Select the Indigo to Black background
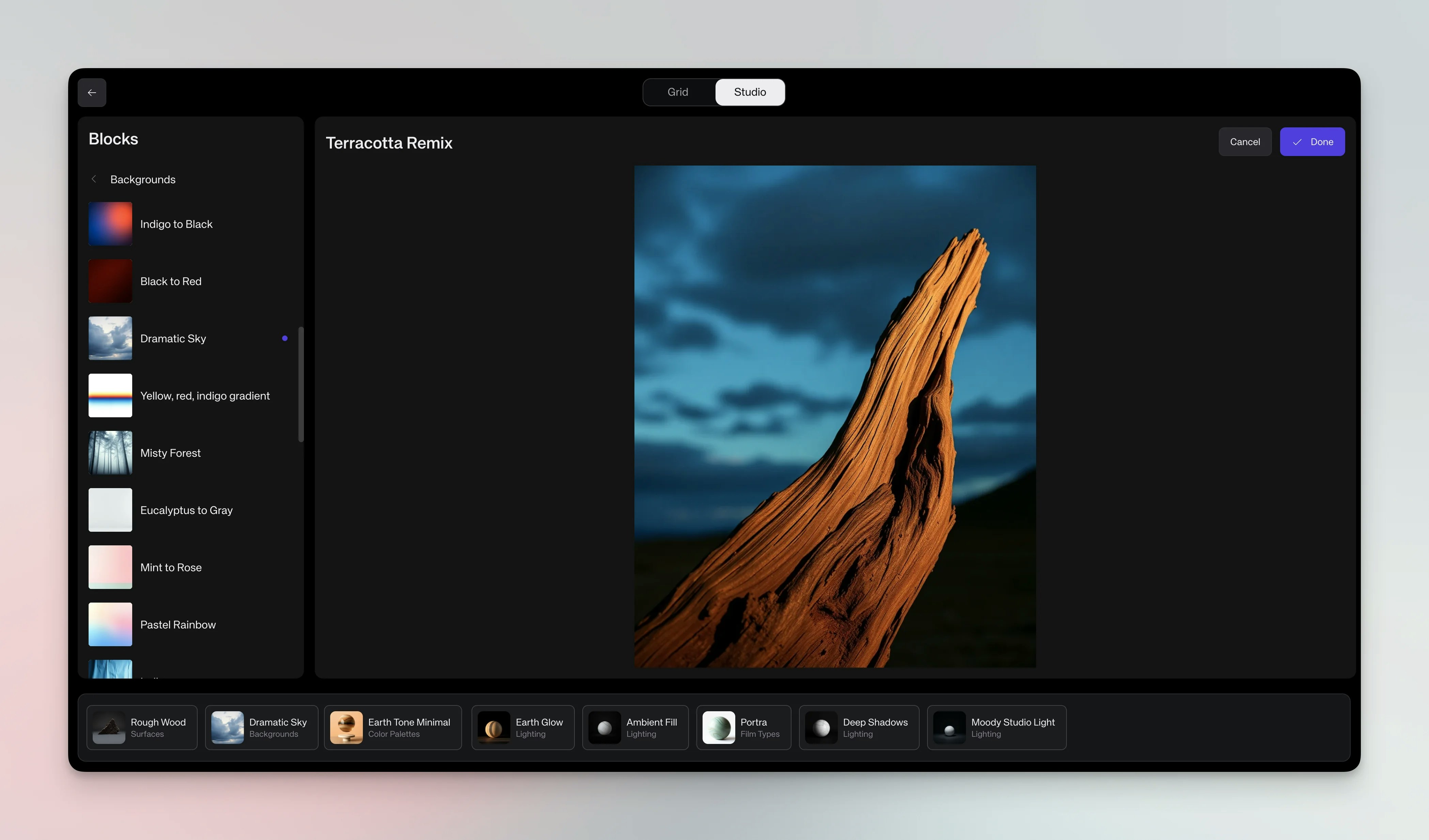Image resolution: width=1429 pixels, height=840 pixels. (x=176, y=224)
